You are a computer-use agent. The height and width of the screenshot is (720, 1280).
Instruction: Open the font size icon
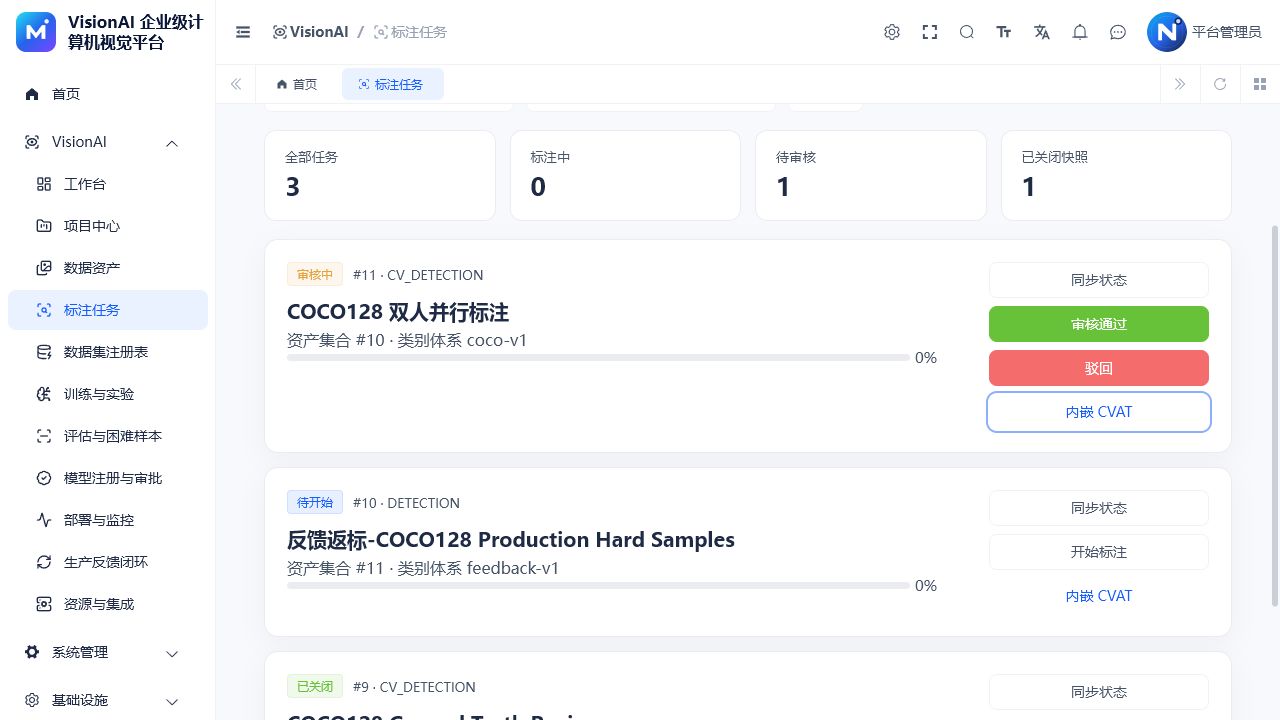point(1004,32)
